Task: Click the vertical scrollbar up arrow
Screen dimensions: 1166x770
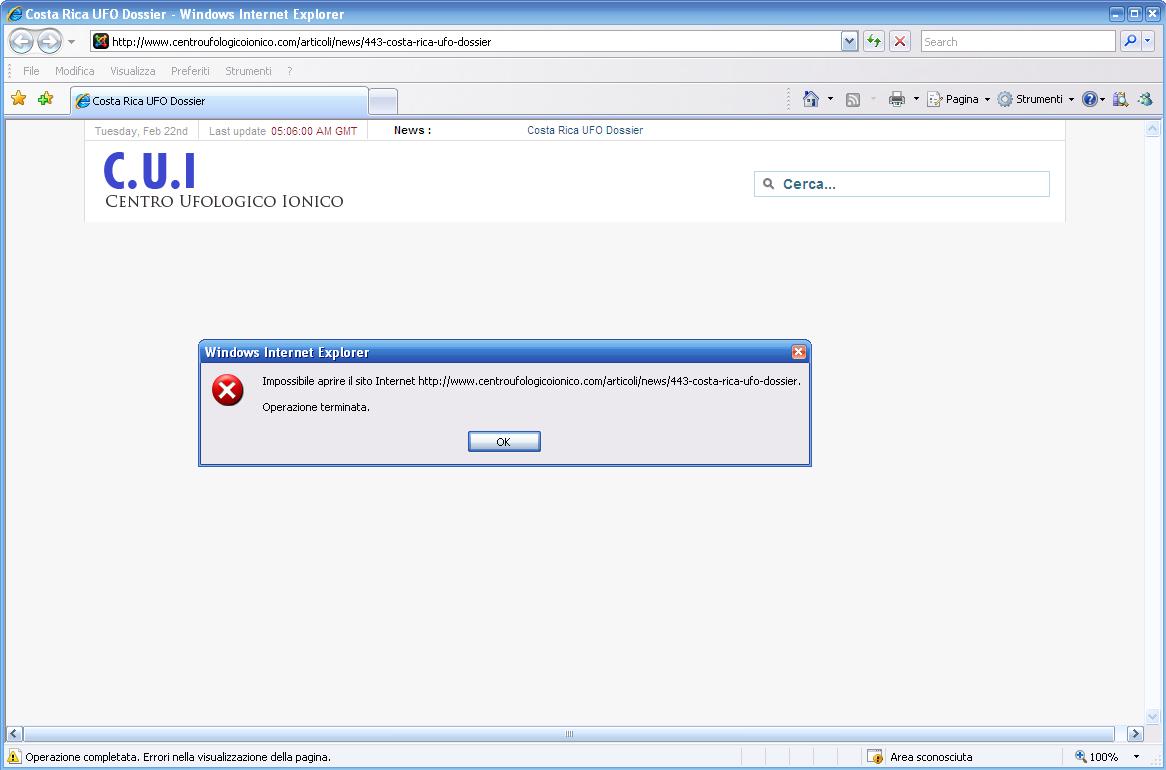Action: point(1153,129)
